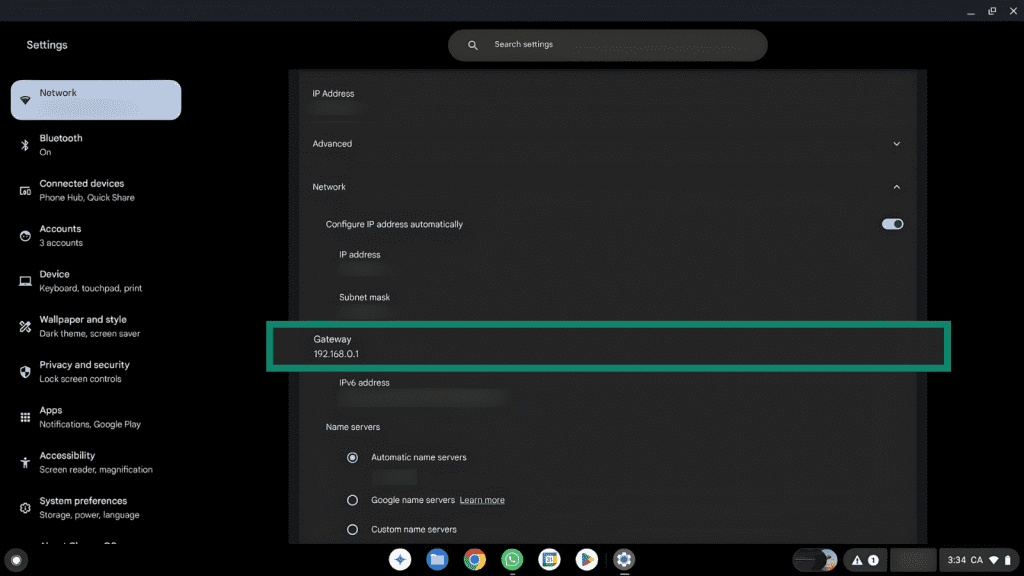Screen dimensions: 1024x576
Task: Open Google Calendar from the shelf
Action: (x=549, y=560)
